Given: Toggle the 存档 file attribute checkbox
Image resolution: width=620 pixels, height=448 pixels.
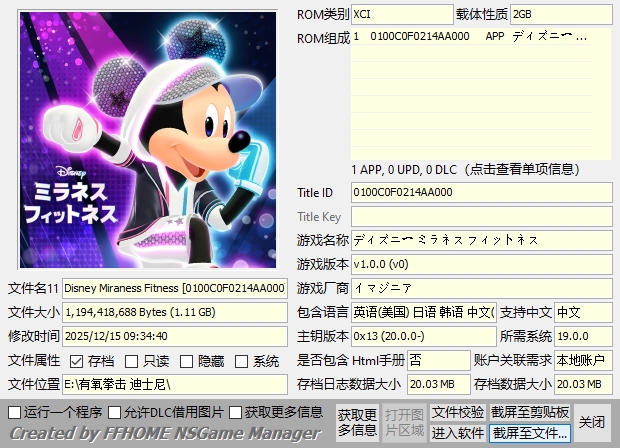Looking at the screenshot, I should pyautogui.click(x=76, y=361).
